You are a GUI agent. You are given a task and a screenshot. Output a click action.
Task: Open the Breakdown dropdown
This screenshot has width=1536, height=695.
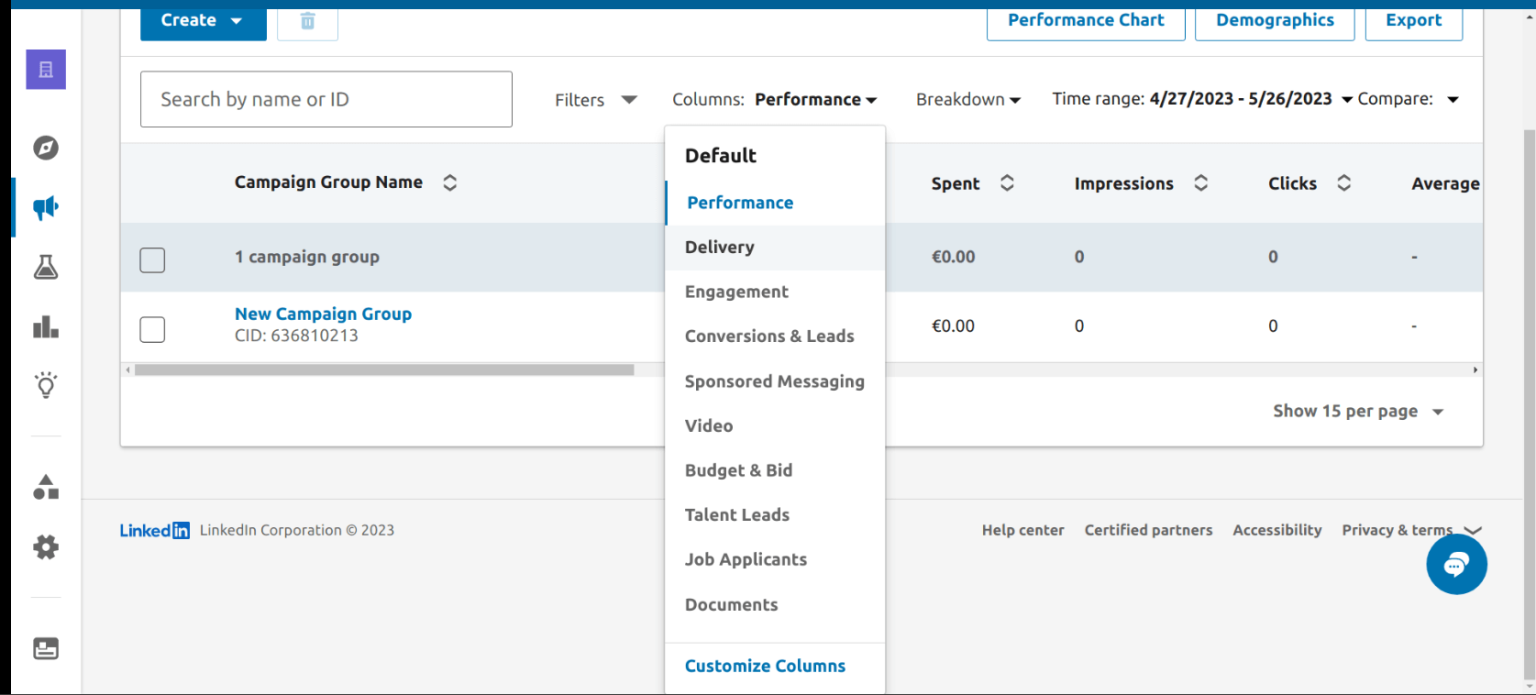tap(968, 99)
